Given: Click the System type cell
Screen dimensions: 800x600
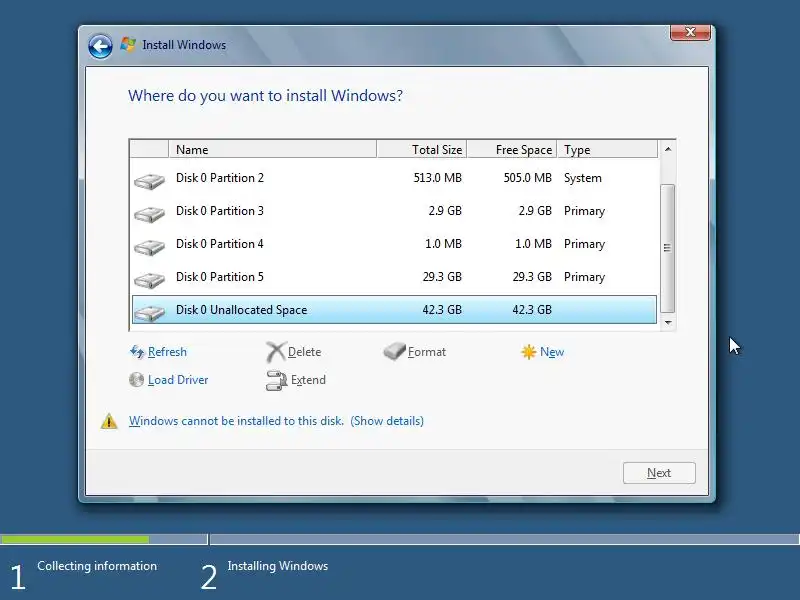Looking at the screenshot, I should click(583, 178).
